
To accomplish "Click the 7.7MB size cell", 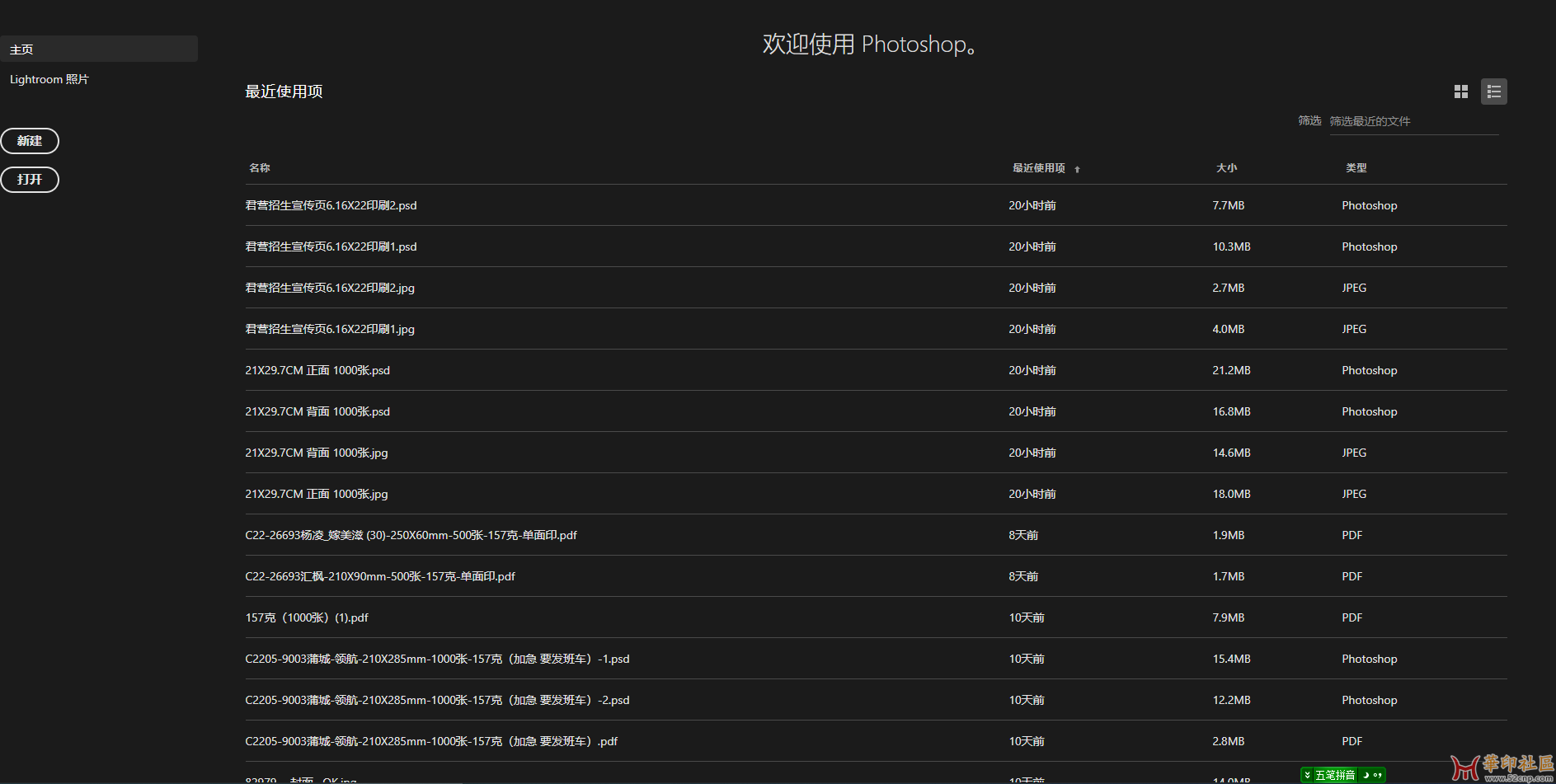I will pos(1229,205).
